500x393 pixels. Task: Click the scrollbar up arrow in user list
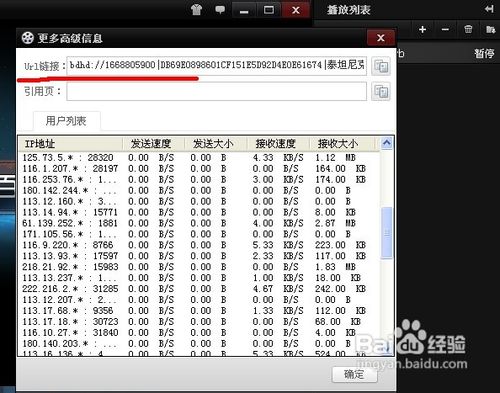pyautogui.click(x=387, y=143)
